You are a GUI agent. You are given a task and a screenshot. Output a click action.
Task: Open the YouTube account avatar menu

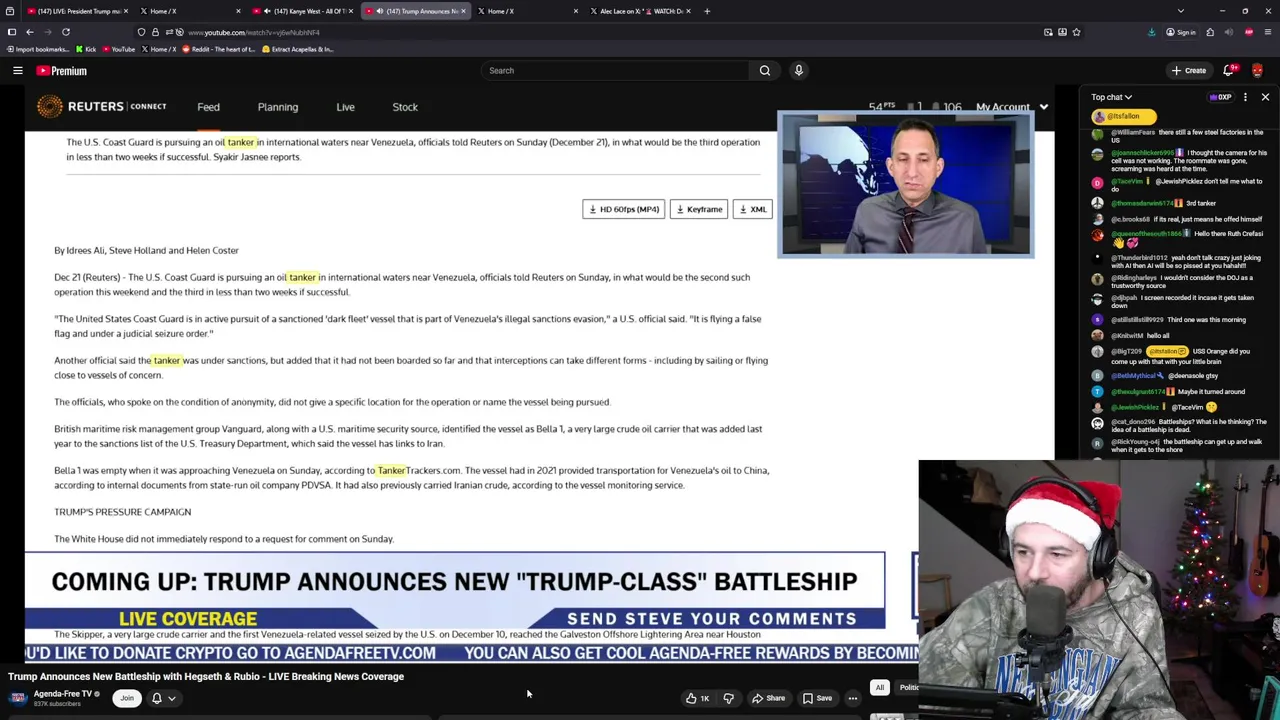[1257, 70]
